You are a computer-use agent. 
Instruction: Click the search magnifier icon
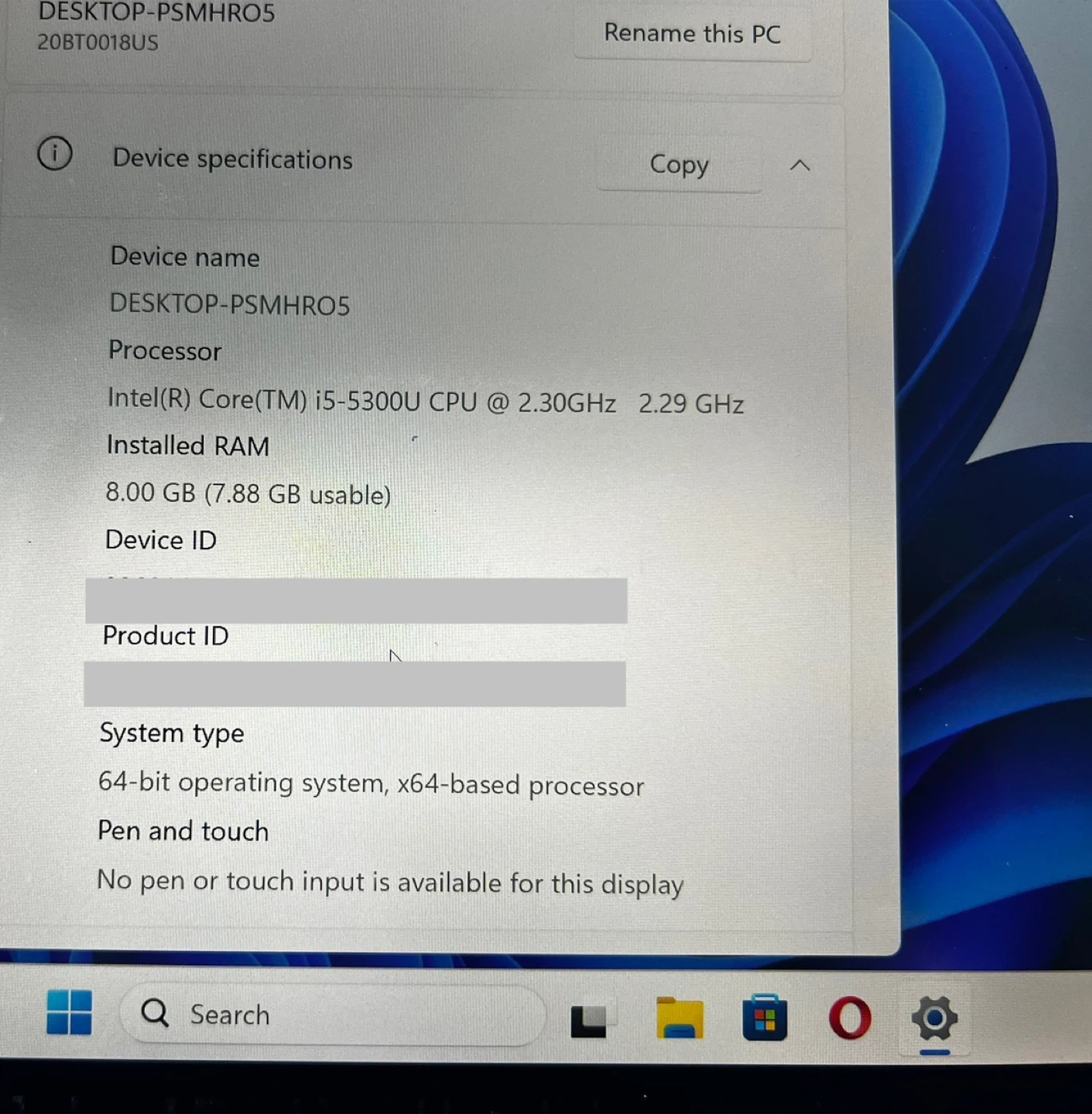[155, 1013]
